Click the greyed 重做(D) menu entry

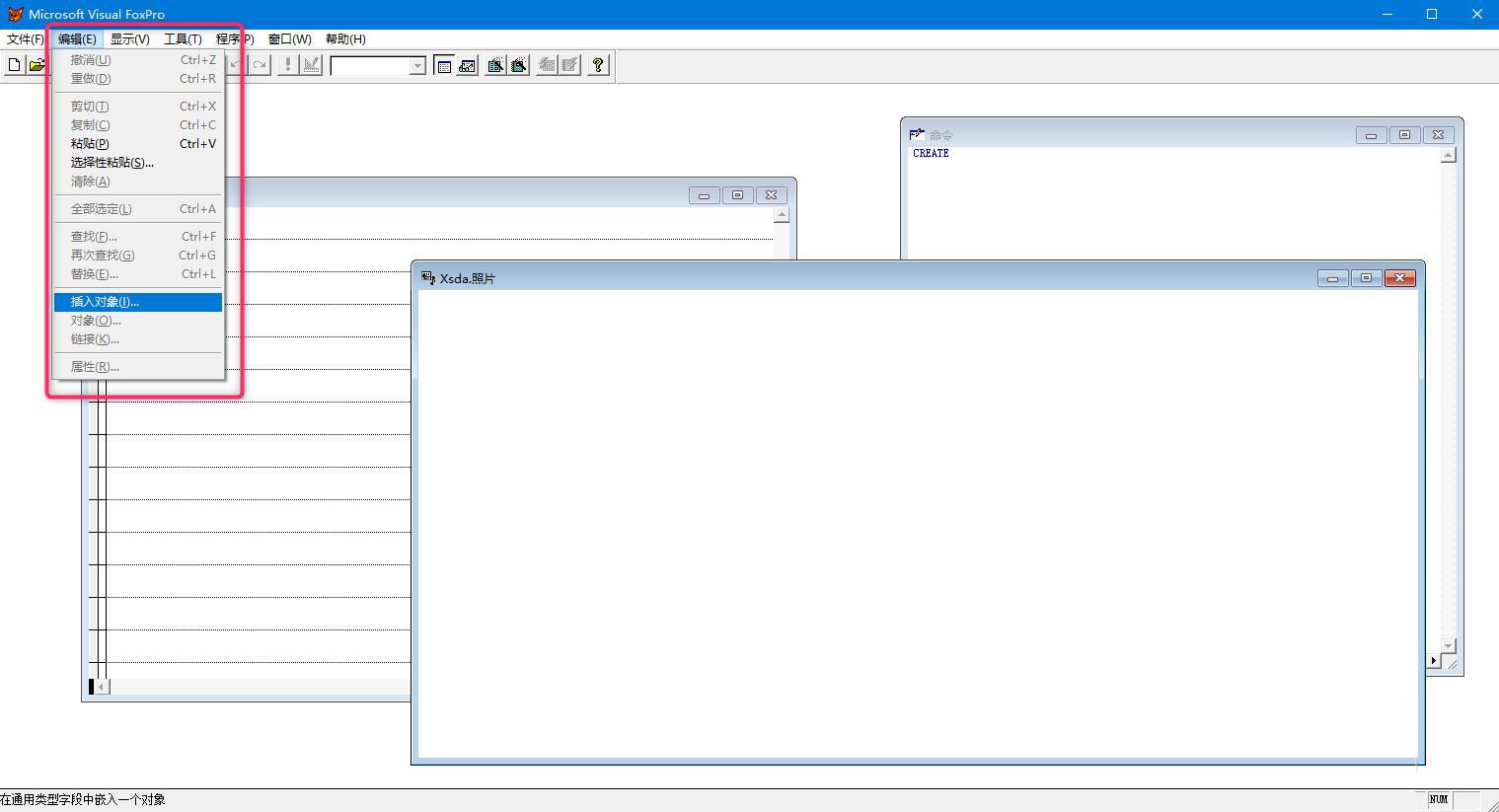(138, 79)
